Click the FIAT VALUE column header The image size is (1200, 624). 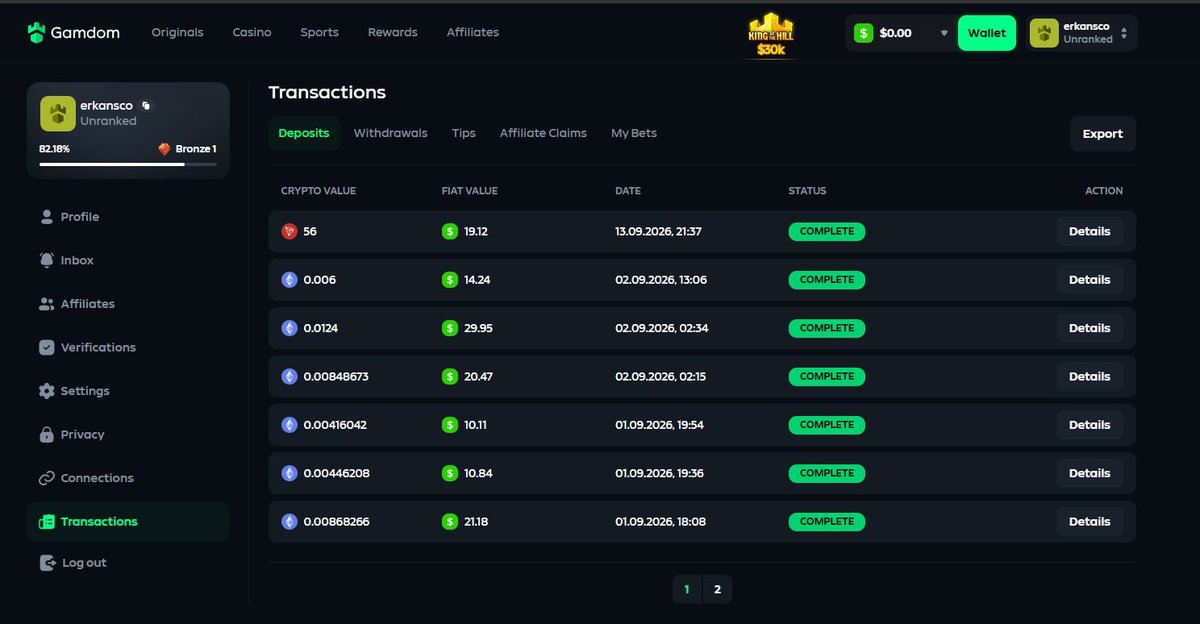(x=469, y=191)
